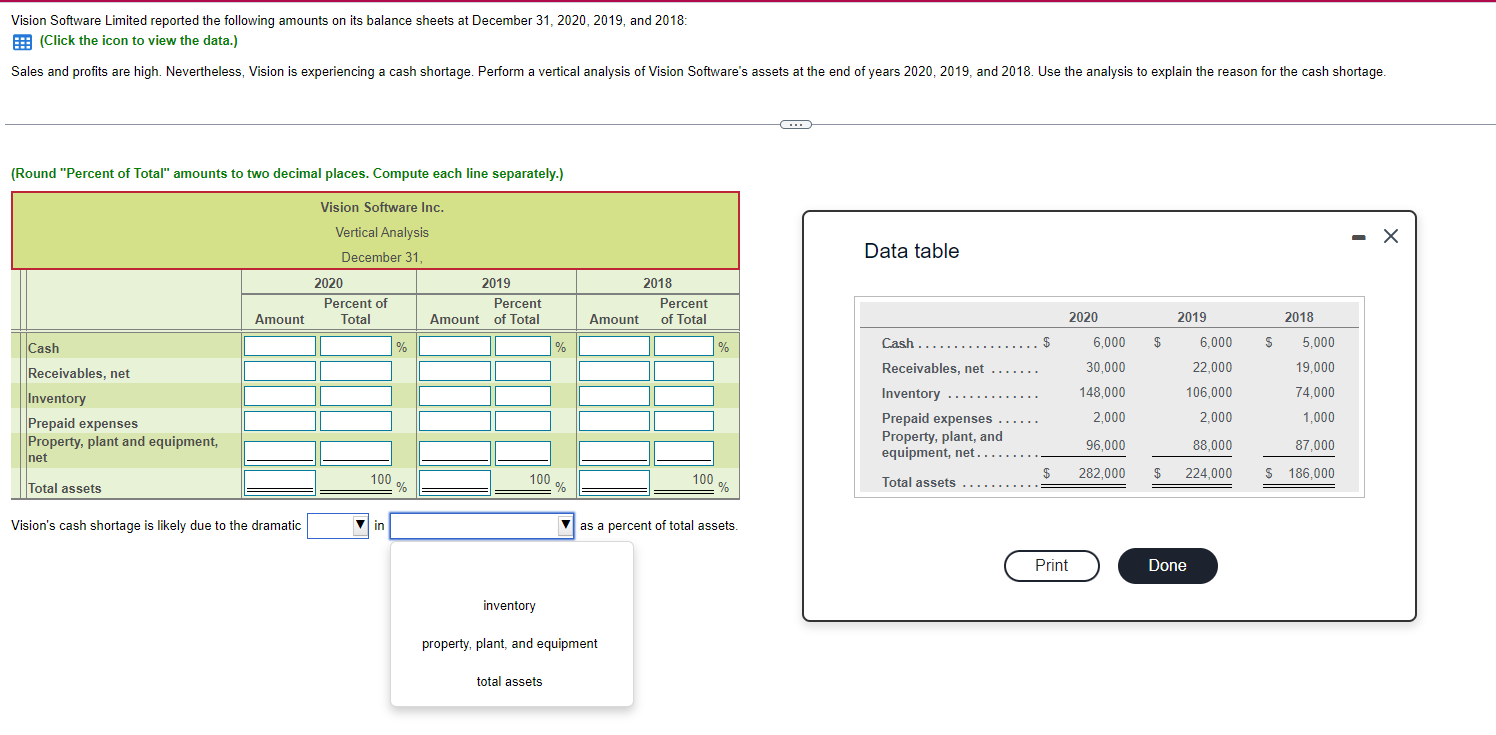Screen dimensions: 1496x735
Task: Minimize the Data table dialog
Action: 1358,236
